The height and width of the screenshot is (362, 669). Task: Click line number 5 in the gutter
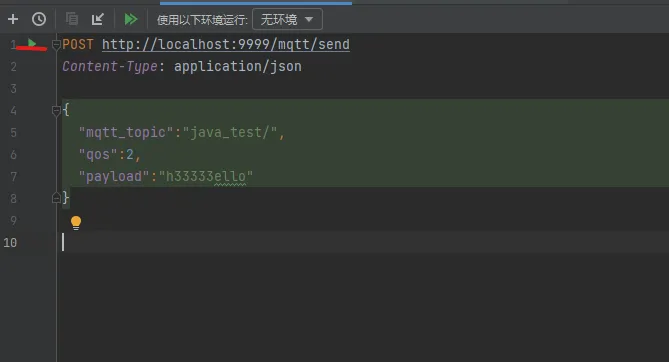[13, 133]
